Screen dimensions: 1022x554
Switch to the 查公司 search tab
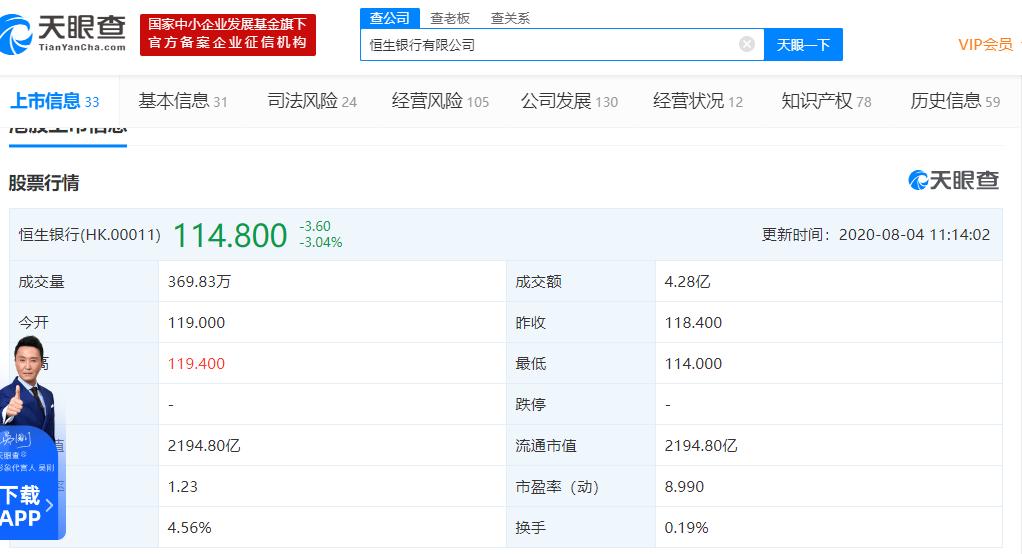click(390, 18)
